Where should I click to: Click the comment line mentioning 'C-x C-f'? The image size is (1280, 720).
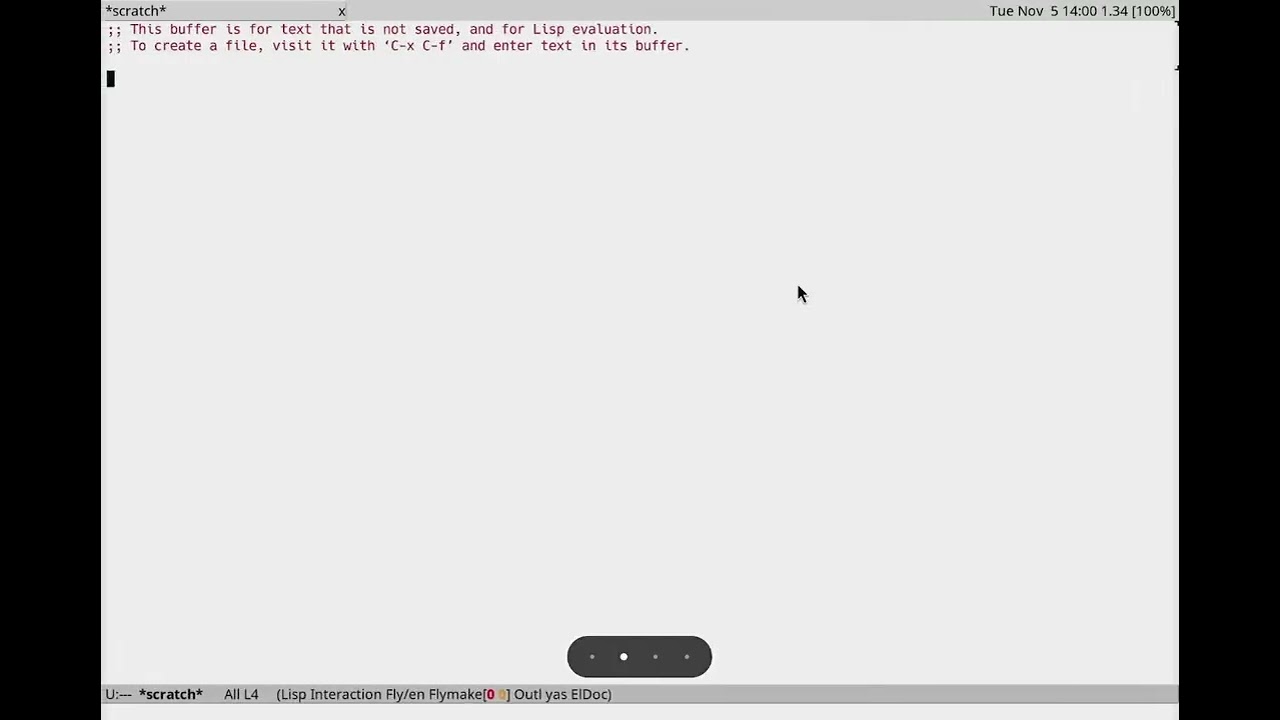click(x=398, y=45)
